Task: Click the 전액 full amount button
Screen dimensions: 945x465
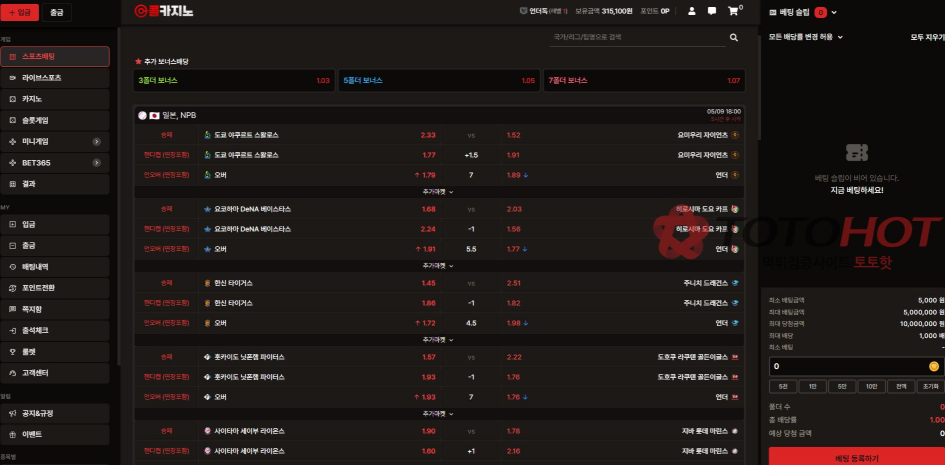Action: tap(901, 386)
